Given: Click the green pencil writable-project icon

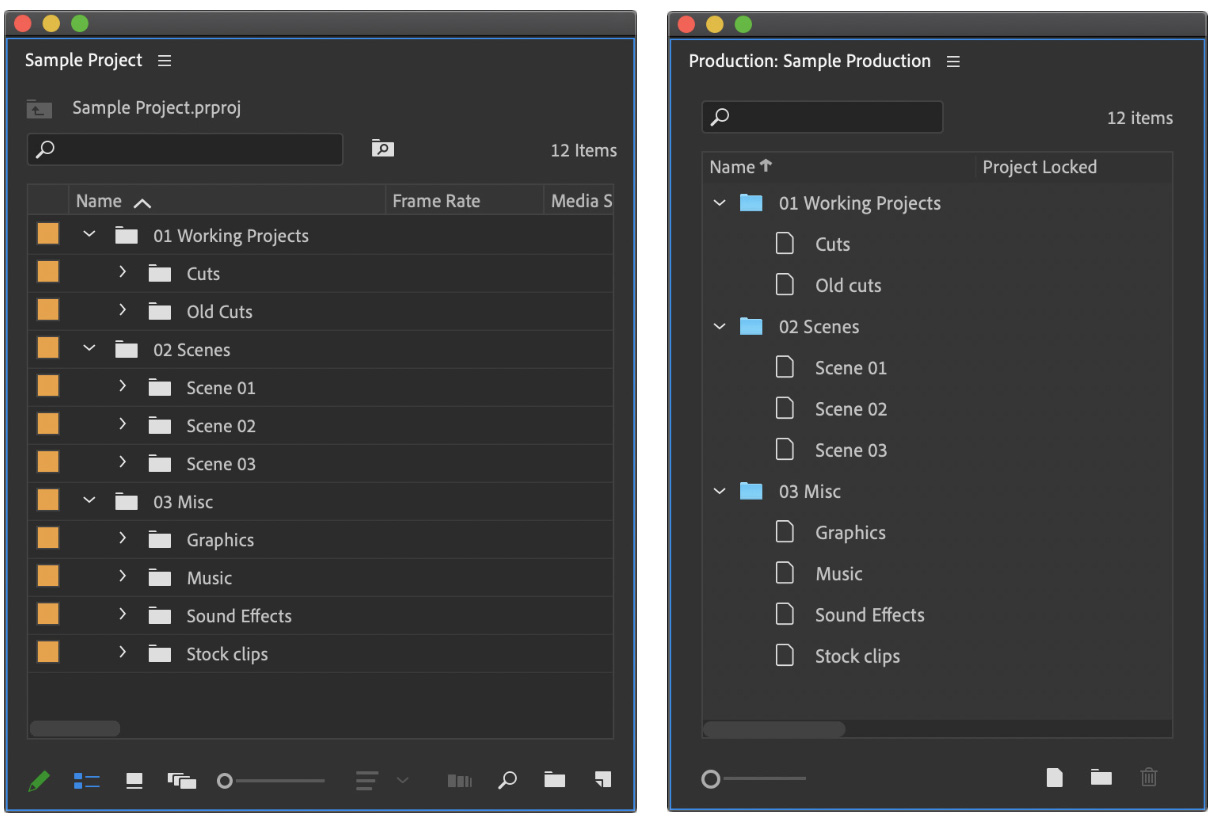Looking at the screenshot, I should click(39, 781).
